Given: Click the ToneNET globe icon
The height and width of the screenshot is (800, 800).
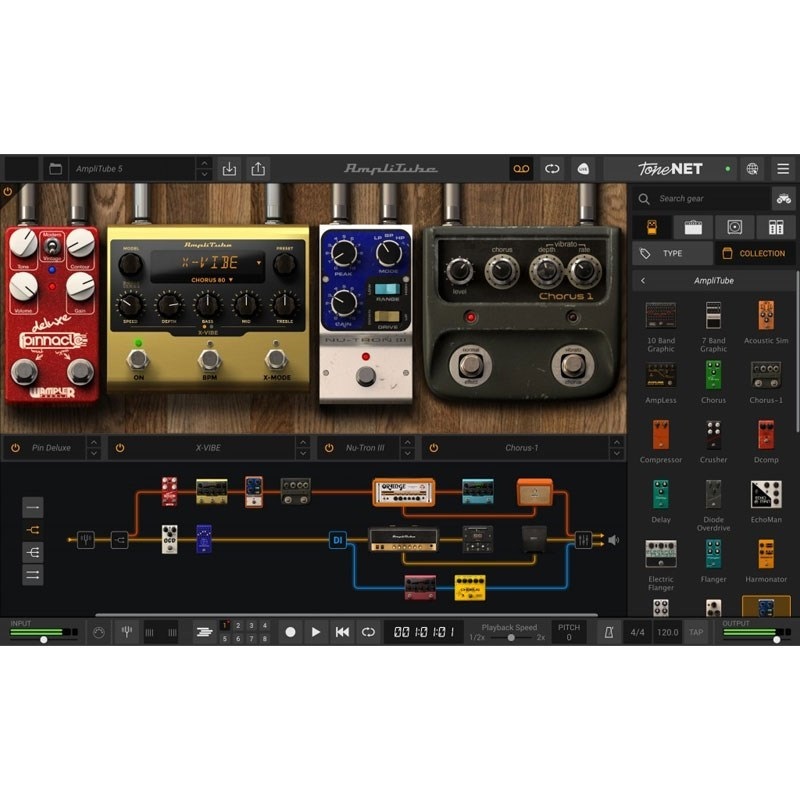Looking at the screenshot, I should click(752, 169).
